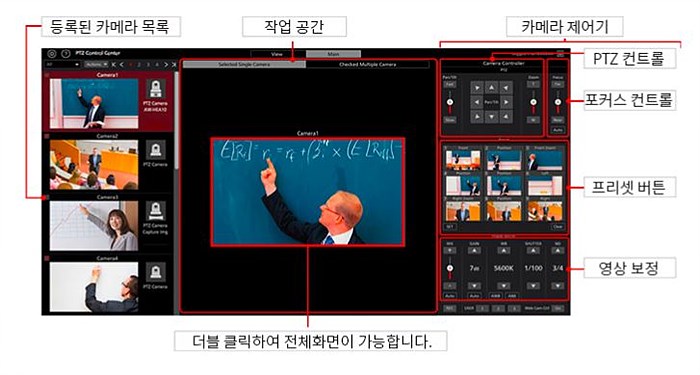Viewport: 700px width, 375px height.
Task: Click the pan right arrow in Pan/Tilt pad
Action: click(506, 102)
